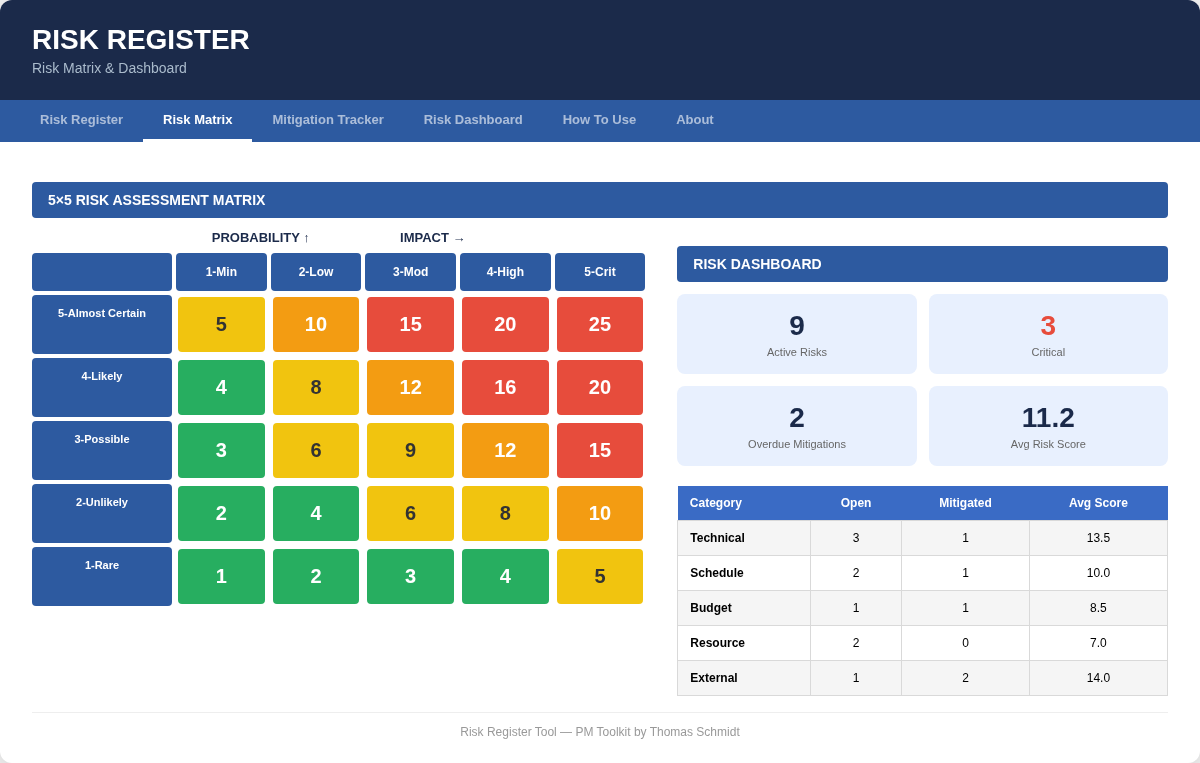Select the green cell with score 1

click(221, 576)
